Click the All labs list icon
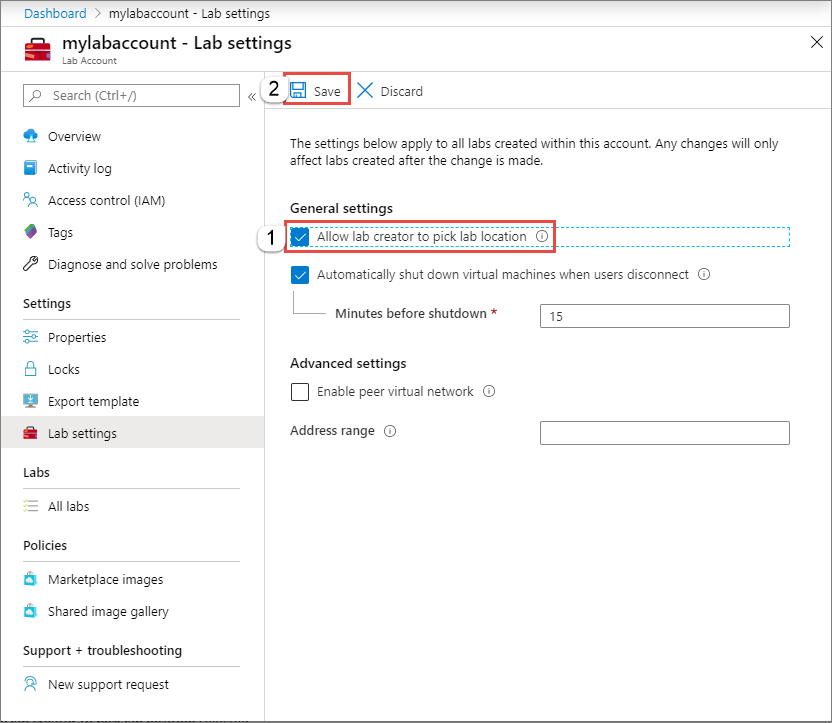Viewport: 832px width, 723px height. [x=31, y=506]
